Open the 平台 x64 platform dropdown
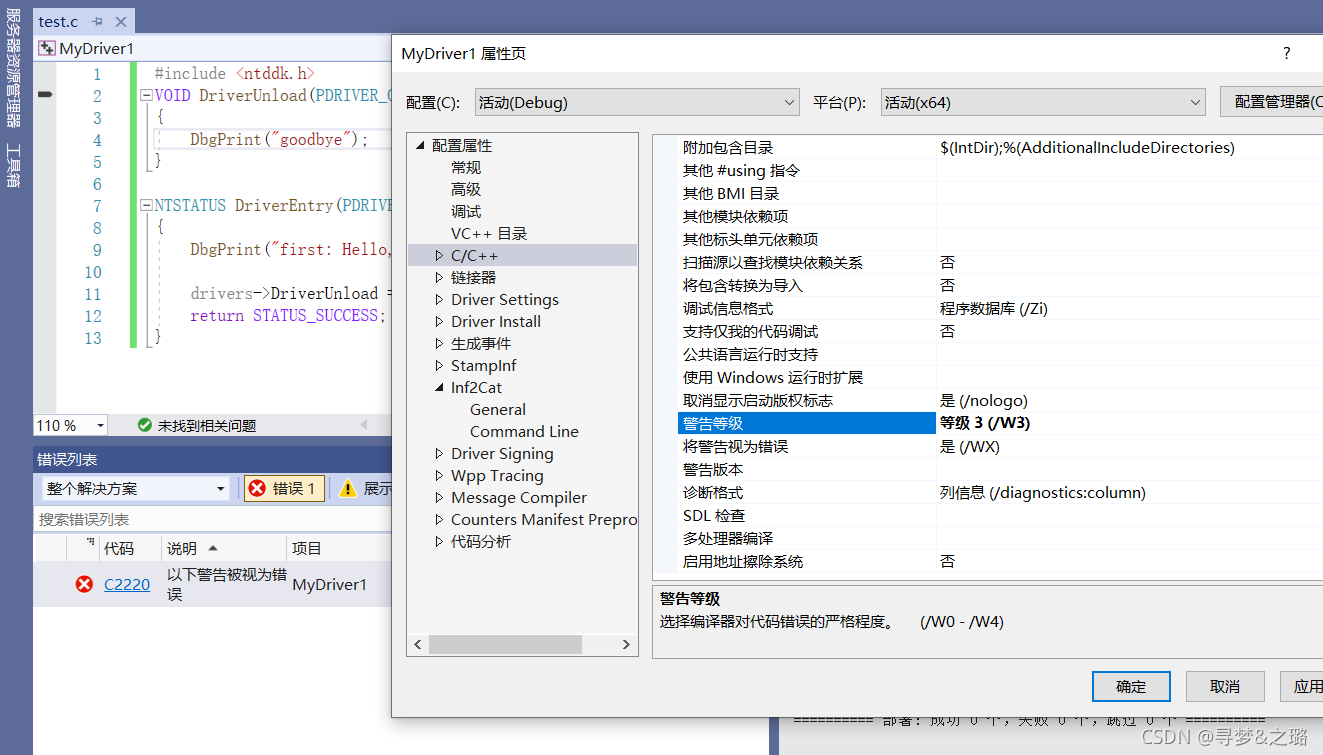Image resolution: width=1323 pixels, height=755 pixels. [x=1043, y=102]
